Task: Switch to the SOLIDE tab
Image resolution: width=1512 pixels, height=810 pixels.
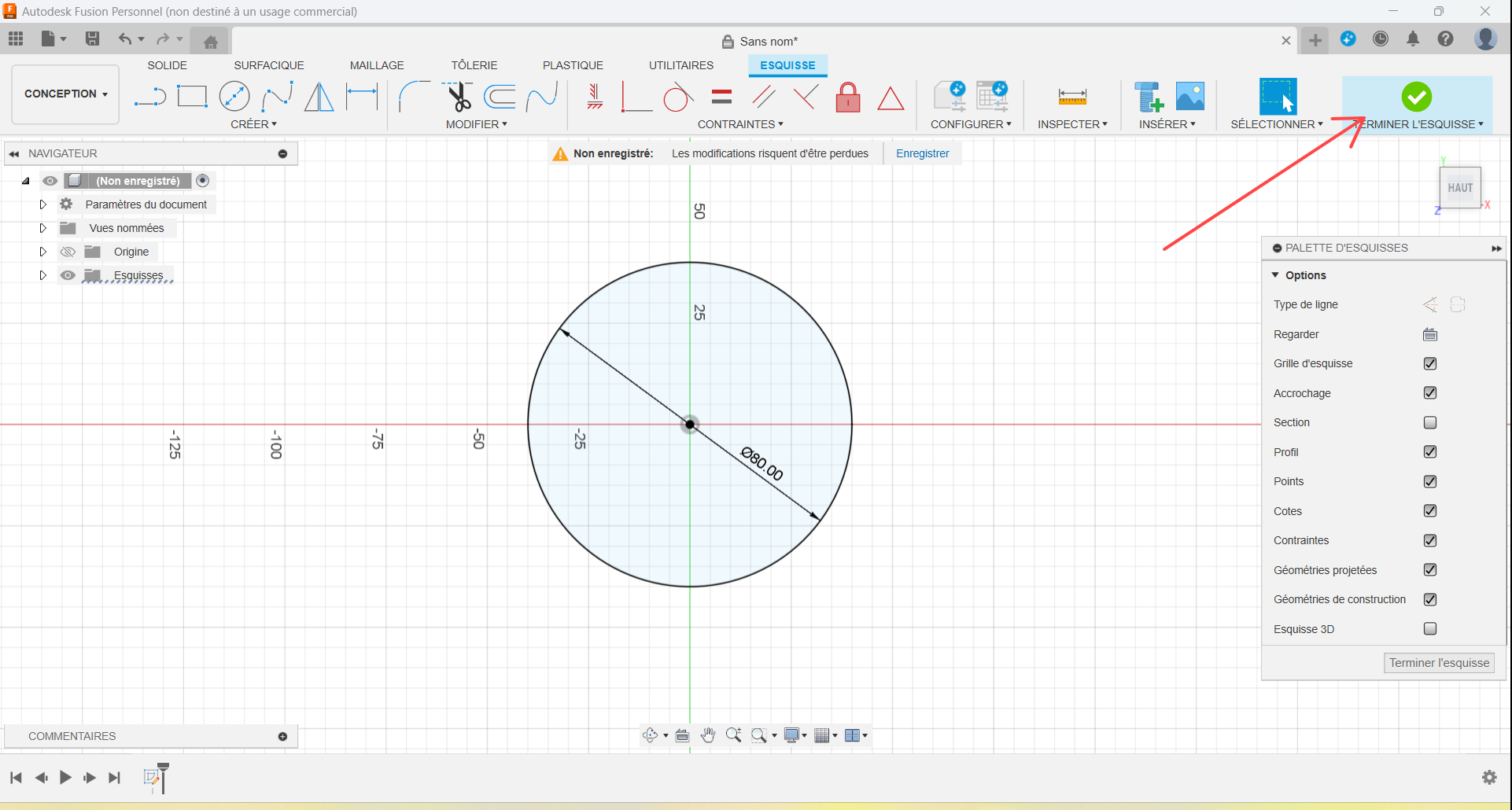Action: tap(167, 65)
